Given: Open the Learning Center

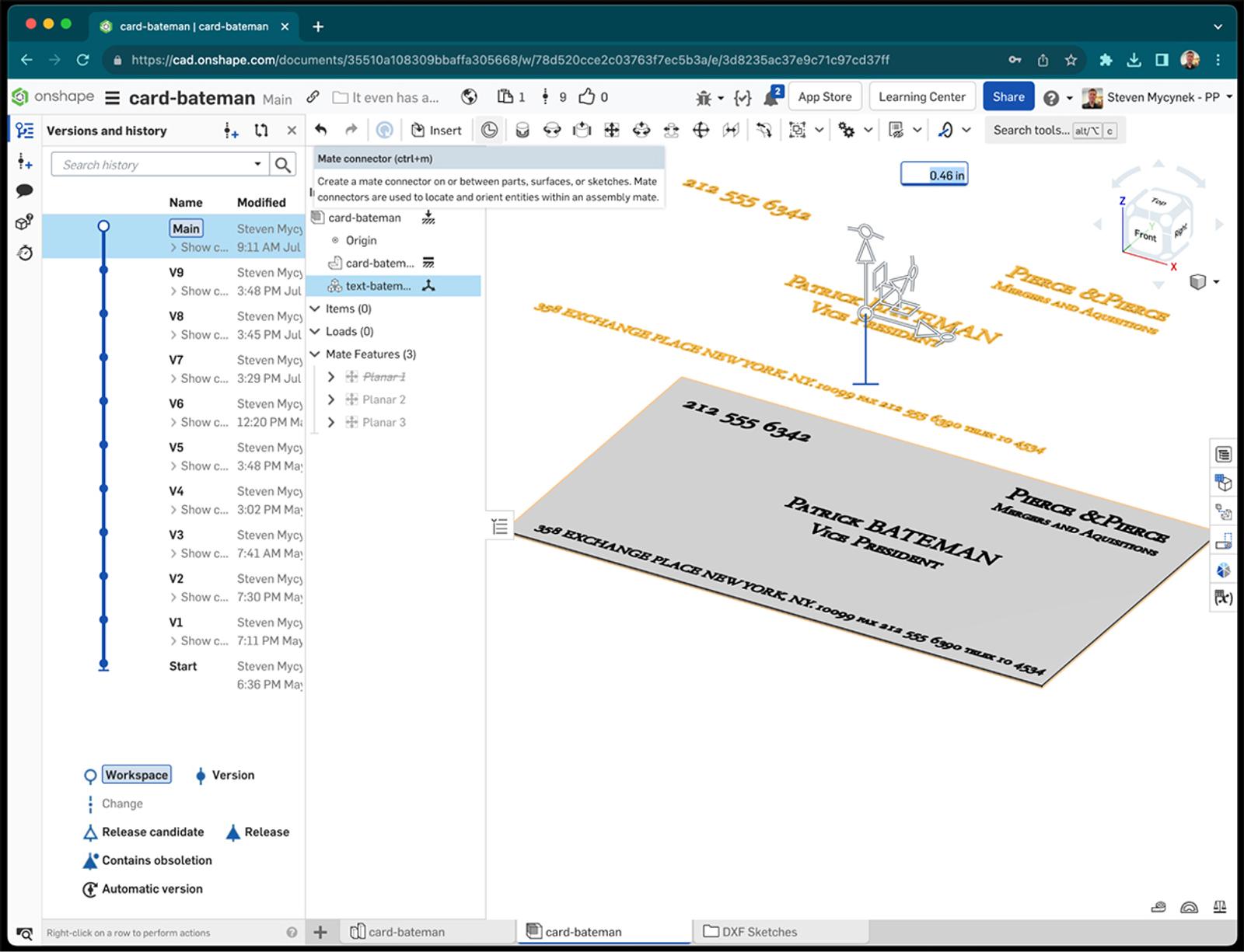Looking at the screenshot, I should tap(922, 96).
